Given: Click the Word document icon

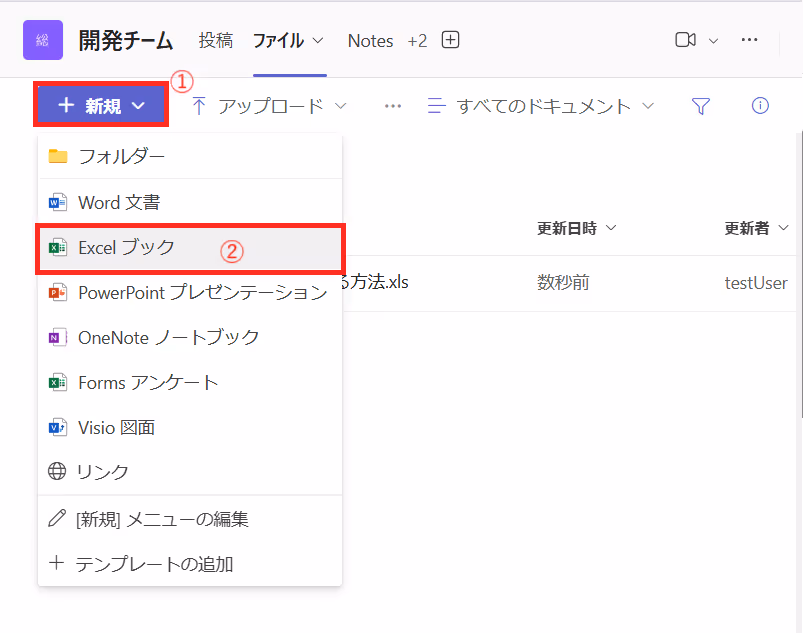Looking at the screenshot, I should pos(57,202).
